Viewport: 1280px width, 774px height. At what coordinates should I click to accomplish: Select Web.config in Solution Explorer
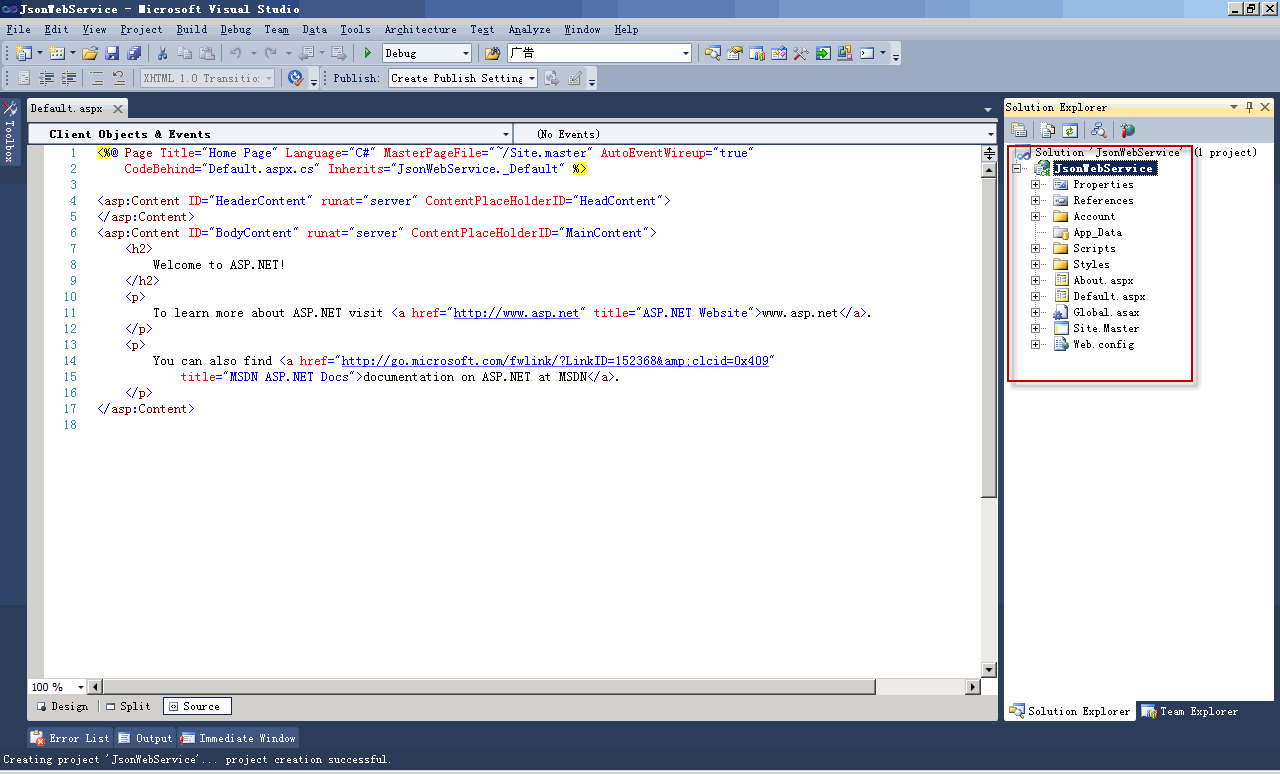tap(1103, 345)
